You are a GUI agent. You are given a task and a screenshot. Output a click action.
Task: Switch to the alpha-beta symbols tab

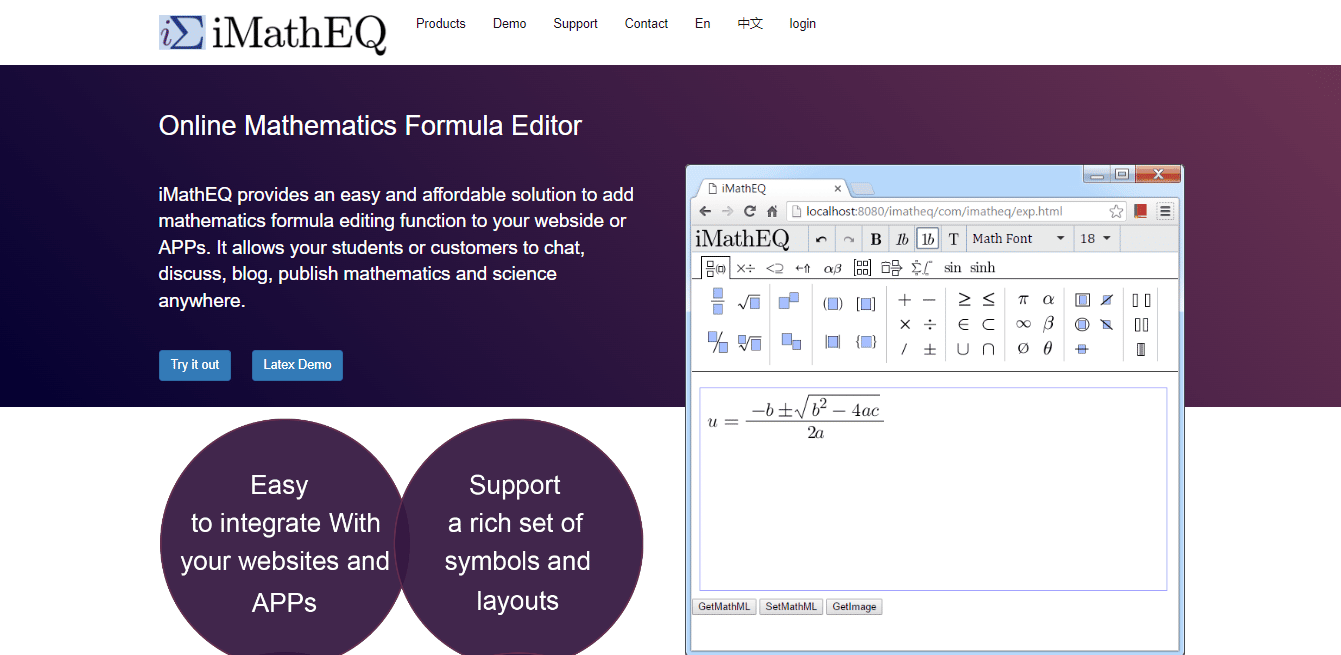[x=832, y=267]
